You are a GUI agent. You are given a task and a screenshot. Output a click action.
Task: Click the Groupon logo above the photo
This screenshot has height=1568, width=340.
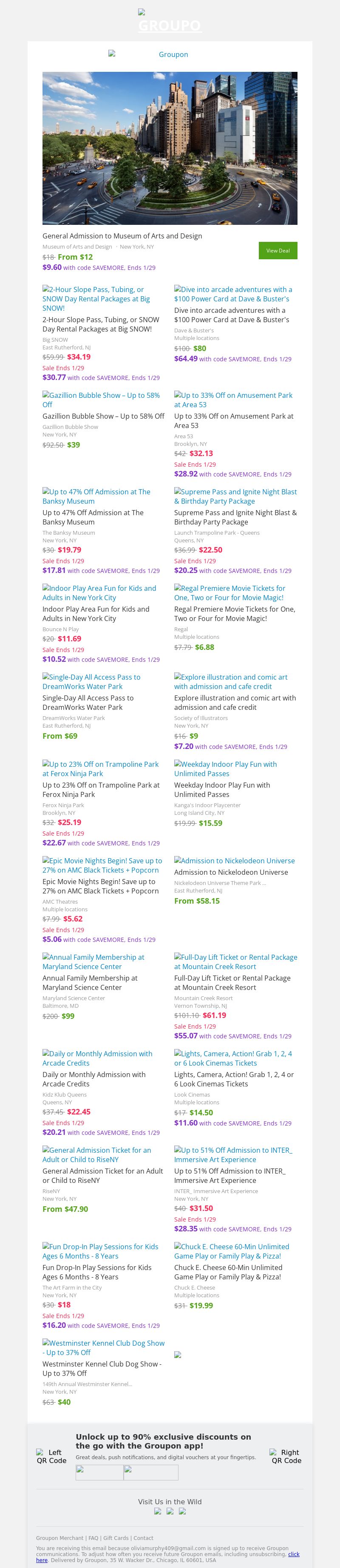[x=170, y=54]
